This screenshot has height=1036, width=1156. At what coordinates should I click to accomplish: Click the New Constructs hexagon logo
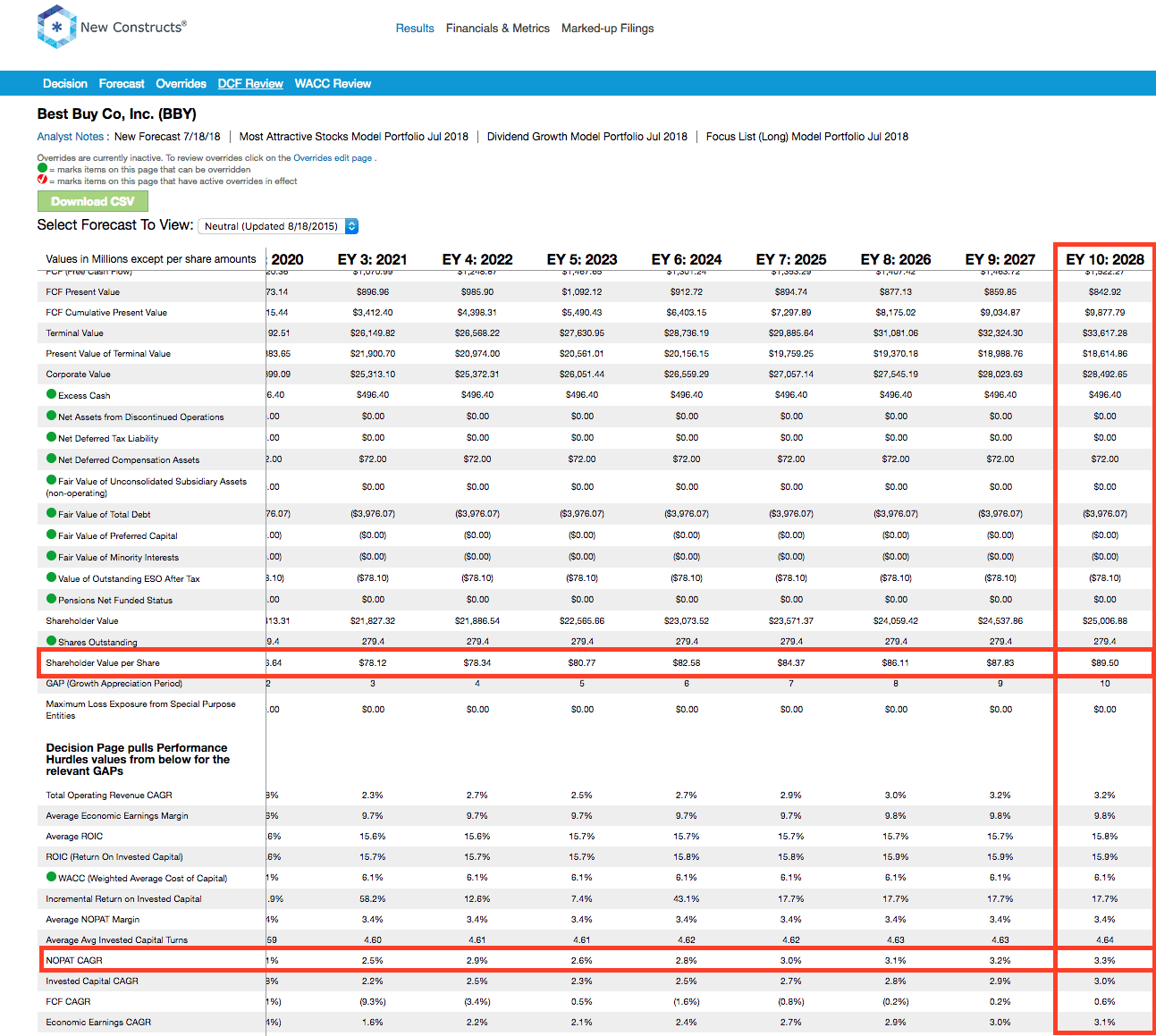click(x=56, y=27)
